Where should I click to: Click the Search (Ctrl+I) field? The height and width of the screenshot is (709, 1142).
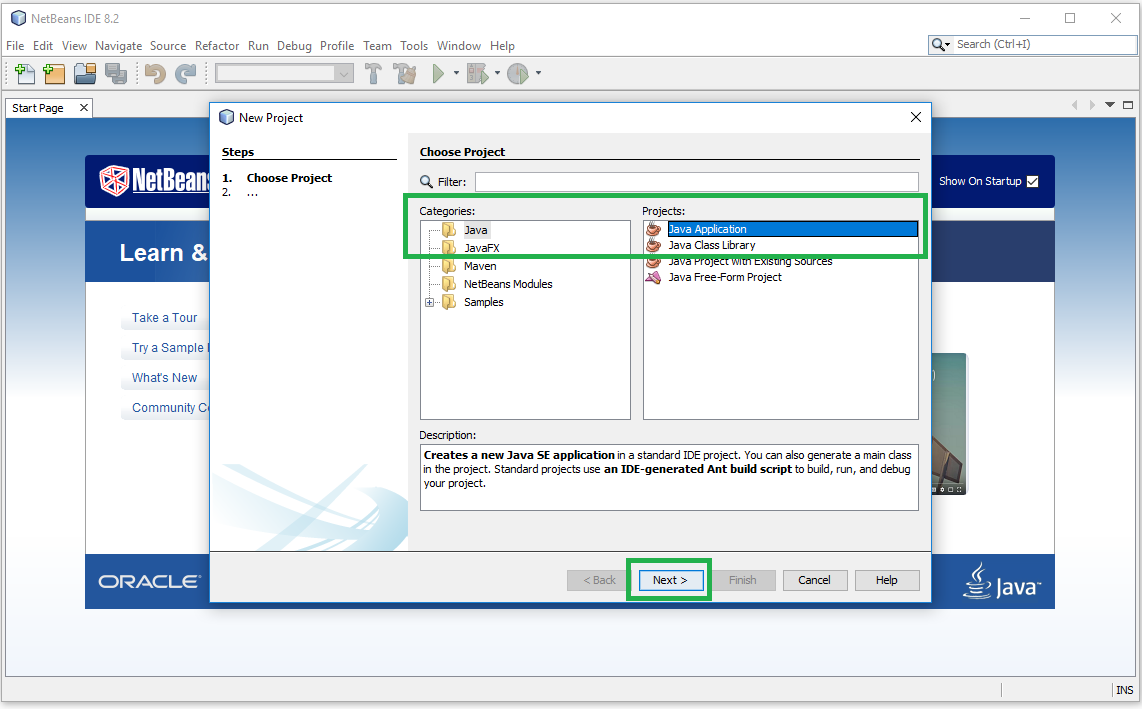pyautogui.click(x=1044, y=44)
